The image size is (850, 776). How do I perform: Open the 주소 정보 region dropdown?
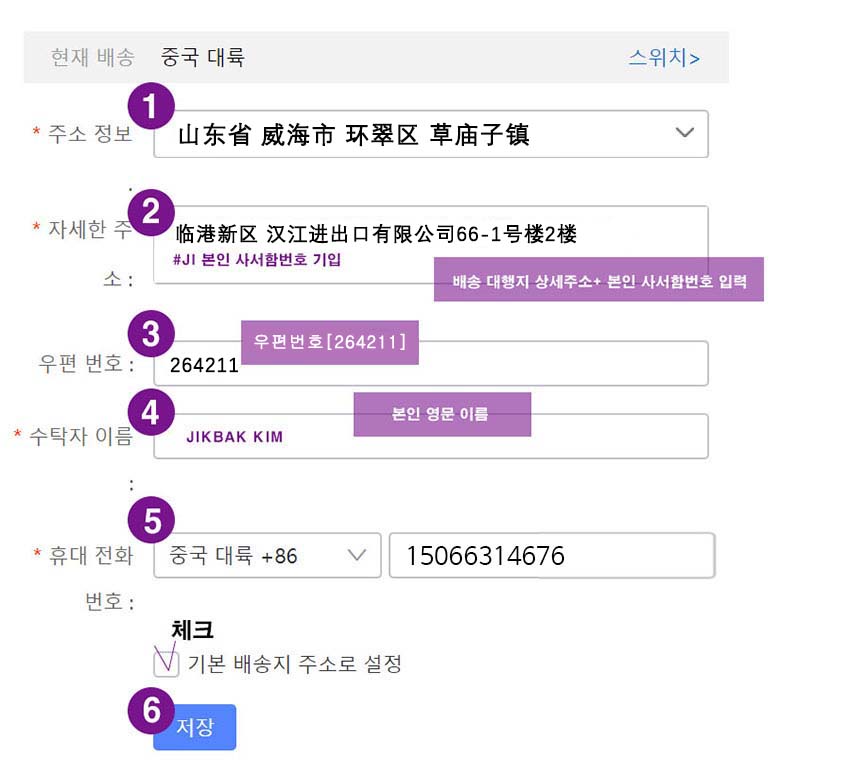pyautogui.click(x=431, y=134)
